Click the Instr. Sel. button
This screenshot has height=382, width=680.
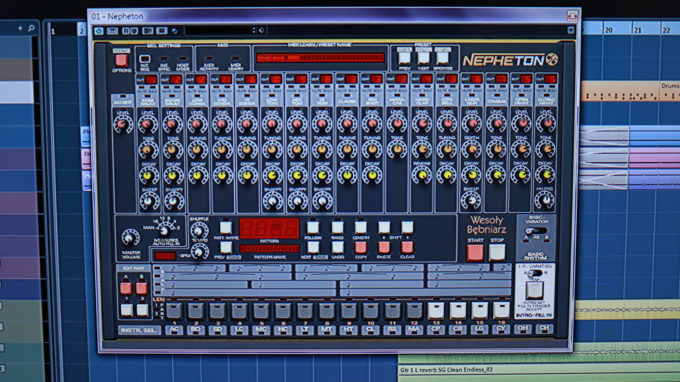pyautogui.click(x=139, y=330)
